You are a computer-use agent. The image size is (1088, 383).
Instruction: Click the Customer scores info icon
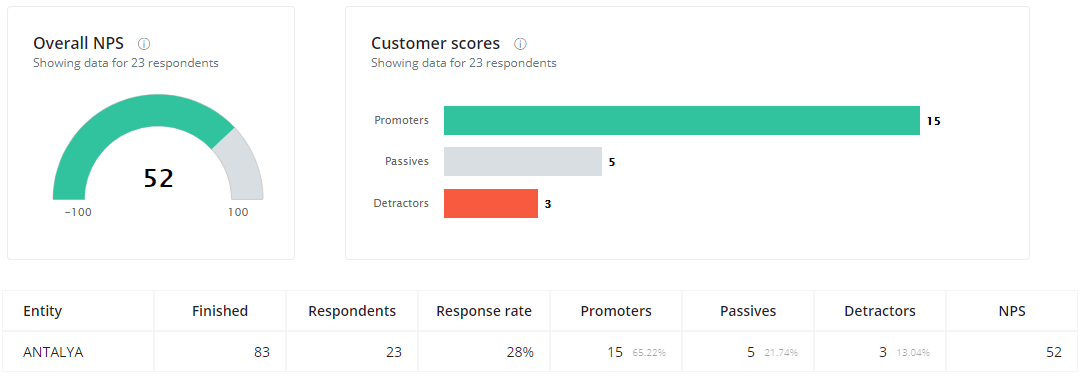(520, 44)
